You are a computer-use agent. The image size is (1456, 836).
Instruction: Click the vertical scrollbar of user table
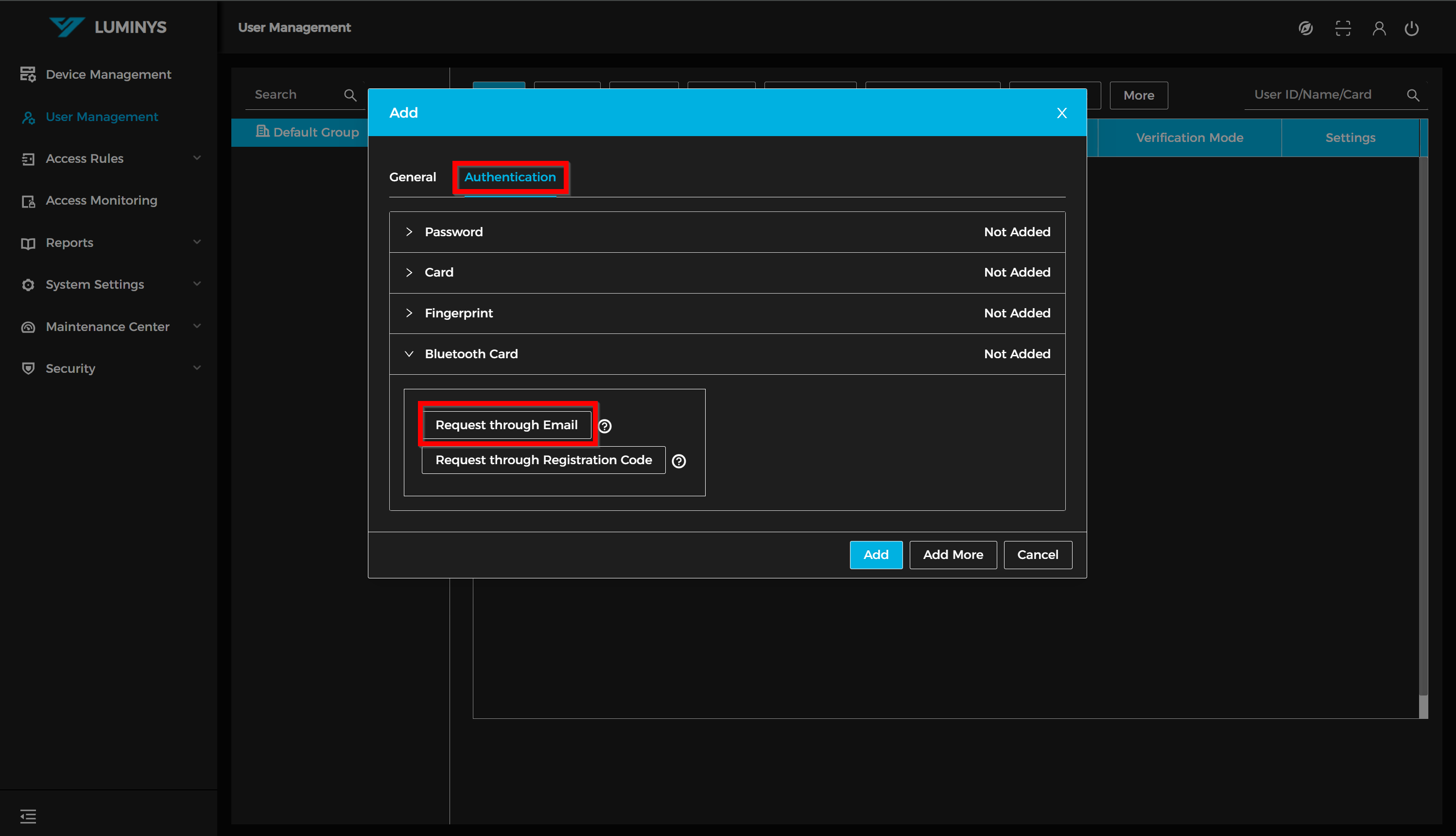coord(1423,425)
